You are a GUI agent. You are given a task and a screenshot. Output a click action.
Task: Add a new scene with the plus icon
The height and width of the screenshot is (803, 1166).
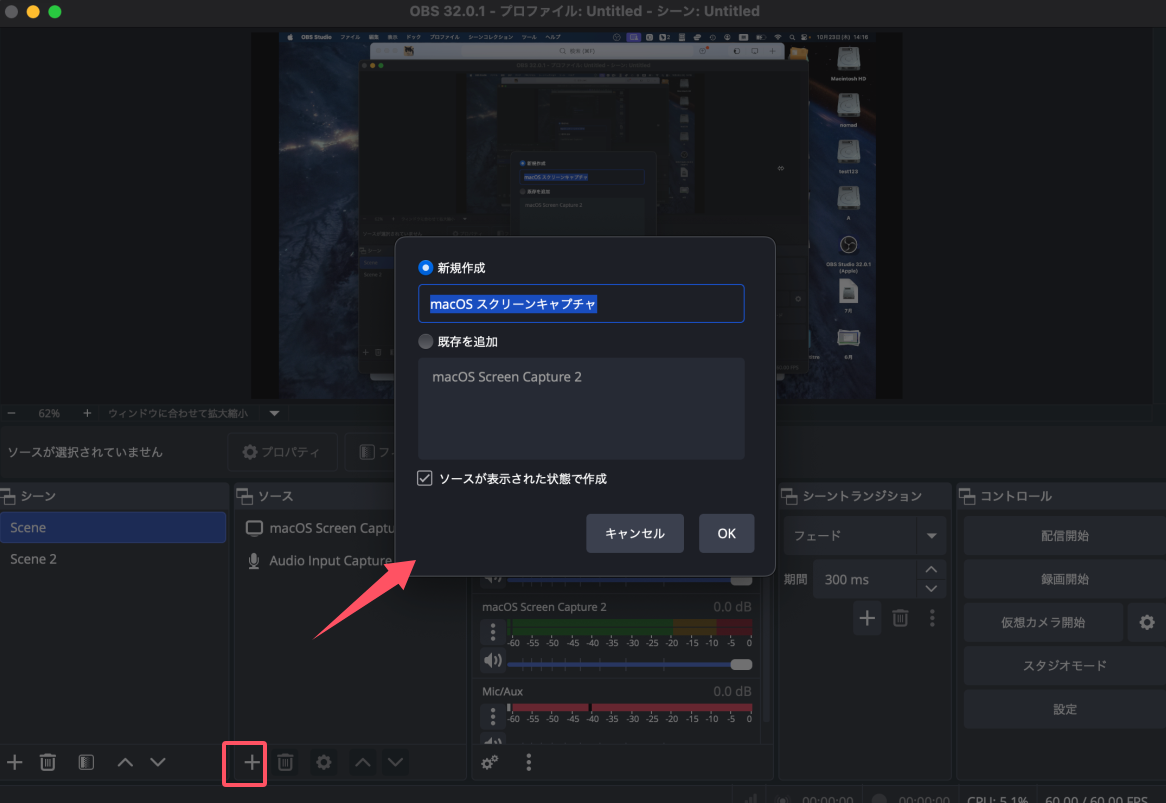[x=15, y=761]
